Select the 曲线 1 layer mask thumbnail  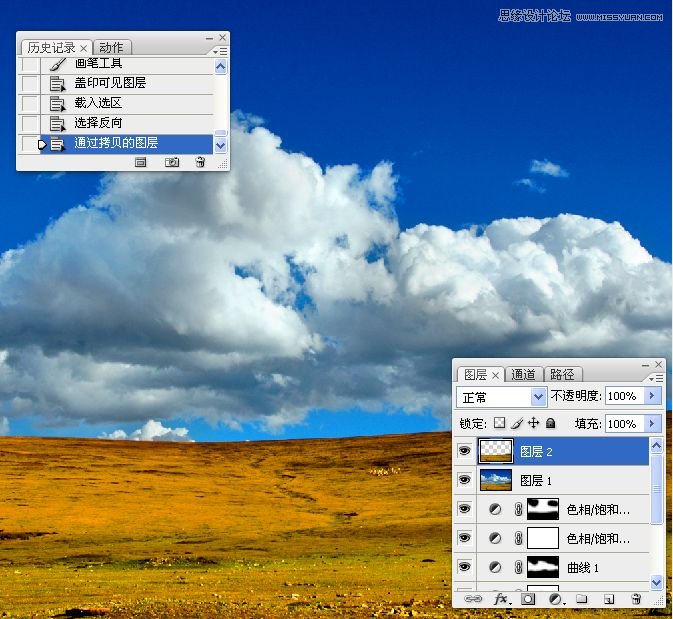point(543,567)
